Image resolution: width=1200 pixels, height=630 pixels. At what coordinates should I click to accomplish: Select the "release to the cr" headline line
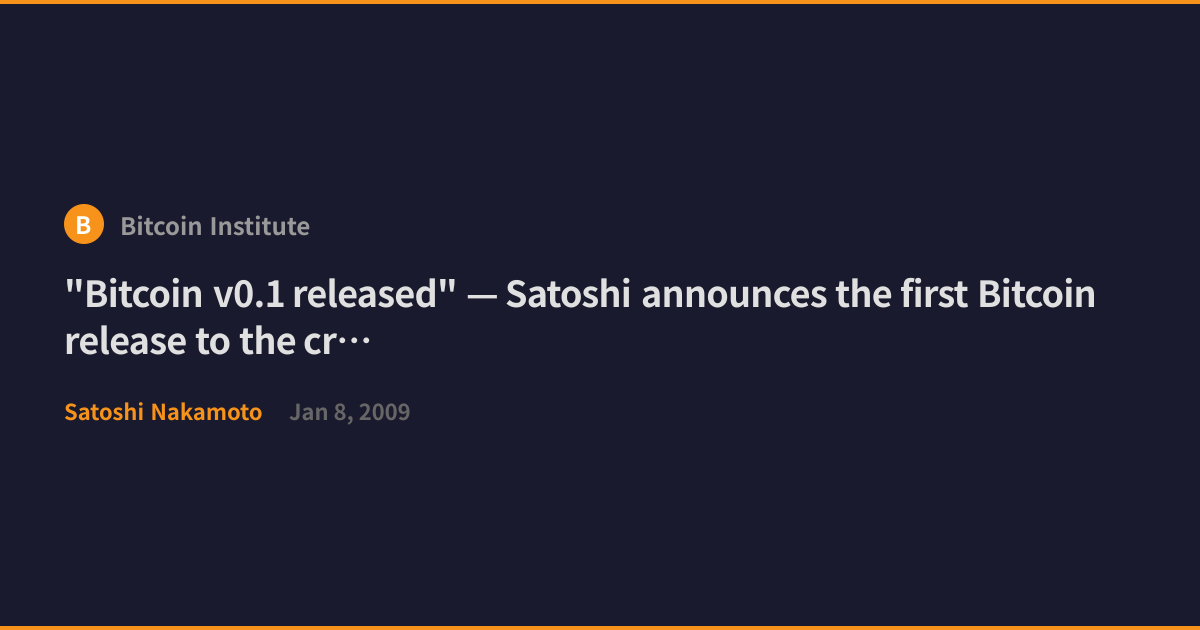pyautogui.click(x=201, y=342)
